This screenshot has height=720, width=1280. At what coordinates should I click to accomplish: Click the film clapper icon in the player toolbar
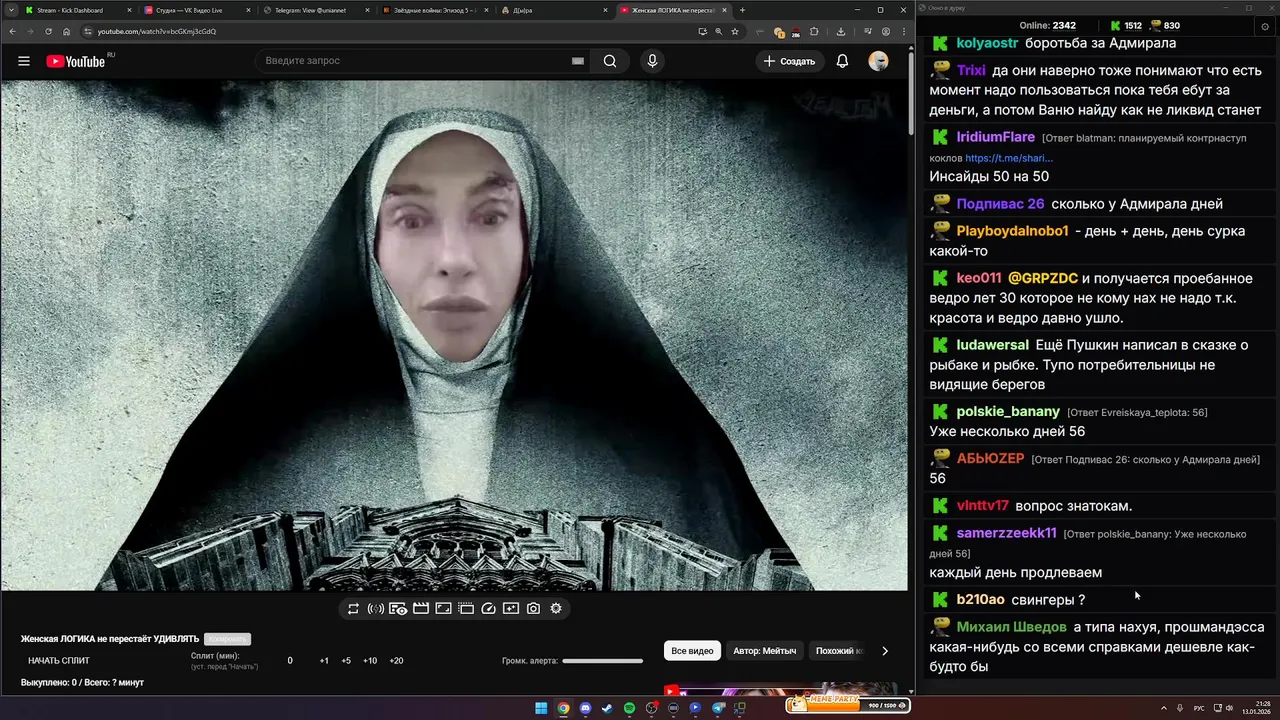tap(421, 608)
